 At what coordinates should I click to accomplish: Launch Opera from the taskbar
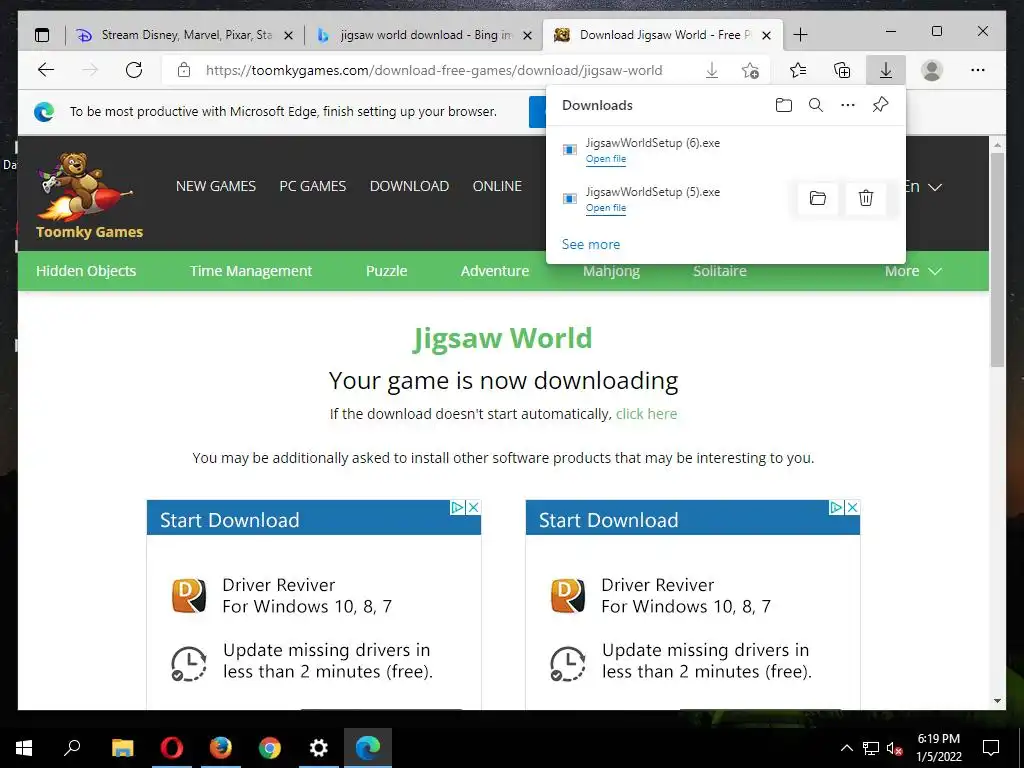click(x=172, y=747)
